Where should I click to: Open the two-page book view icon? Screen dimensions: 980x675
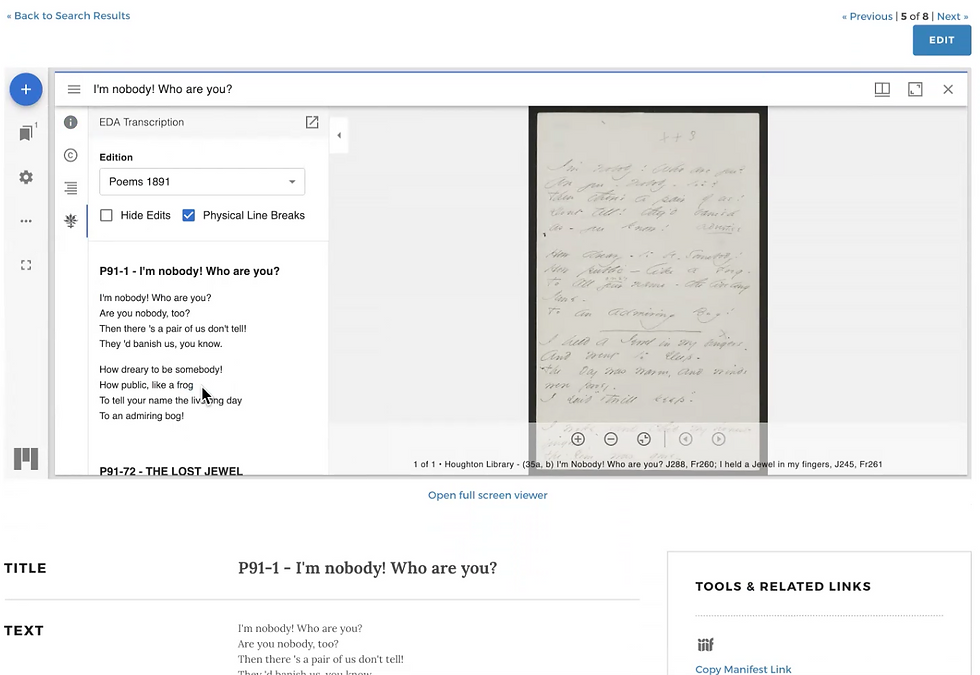pos(882,89)
